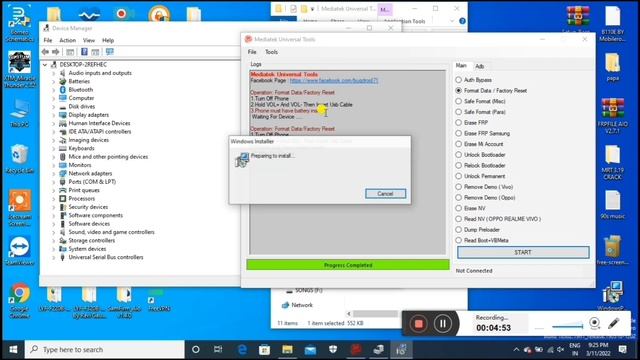Open Microsoft Store from taskbar
Image resolution: width=640 pixels, height=360 pixels.
(x=264, y=349)
